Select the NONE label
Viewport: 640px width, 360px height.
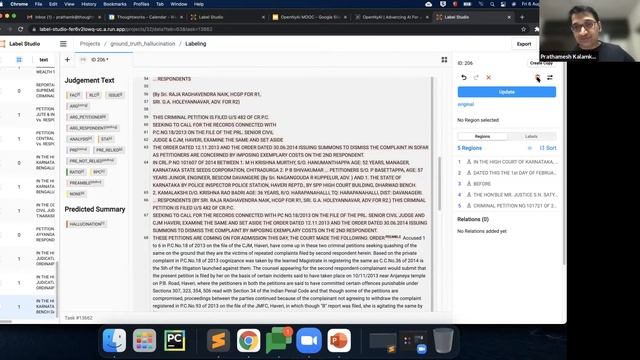coord(77,194)
